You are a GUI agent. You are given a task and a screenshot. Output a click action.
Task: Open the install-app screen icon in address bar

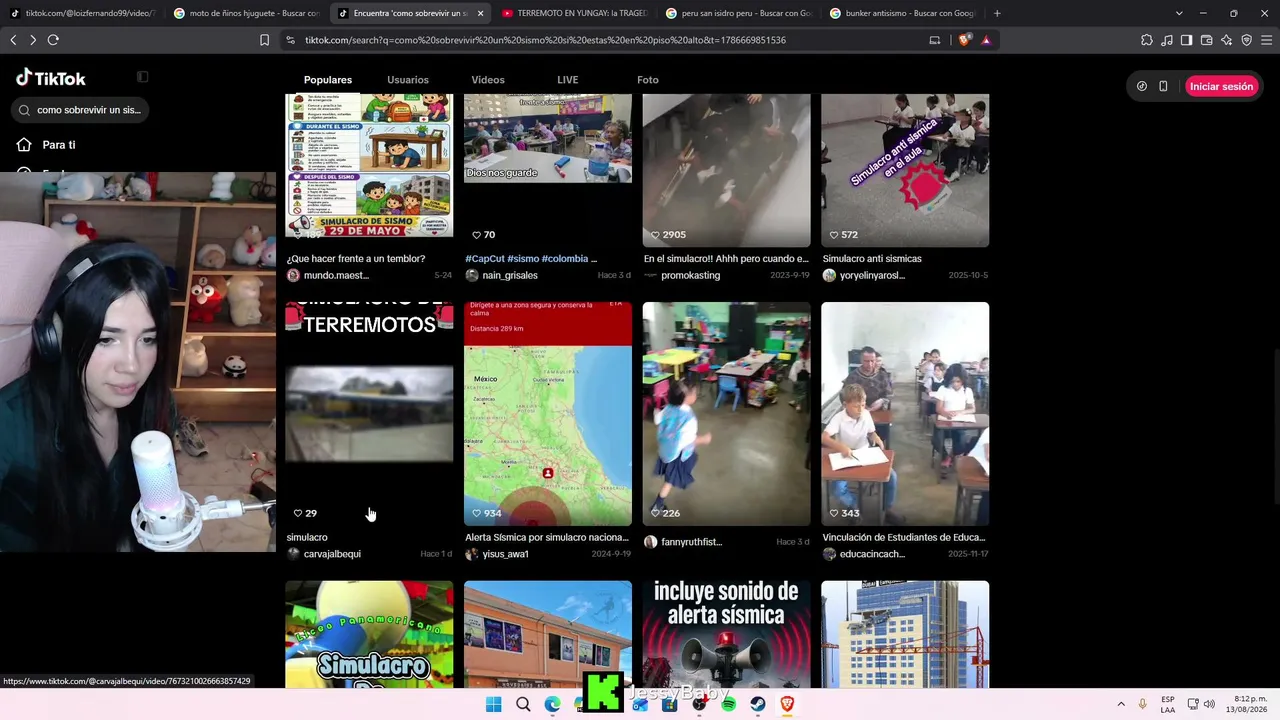coord(935,40)
